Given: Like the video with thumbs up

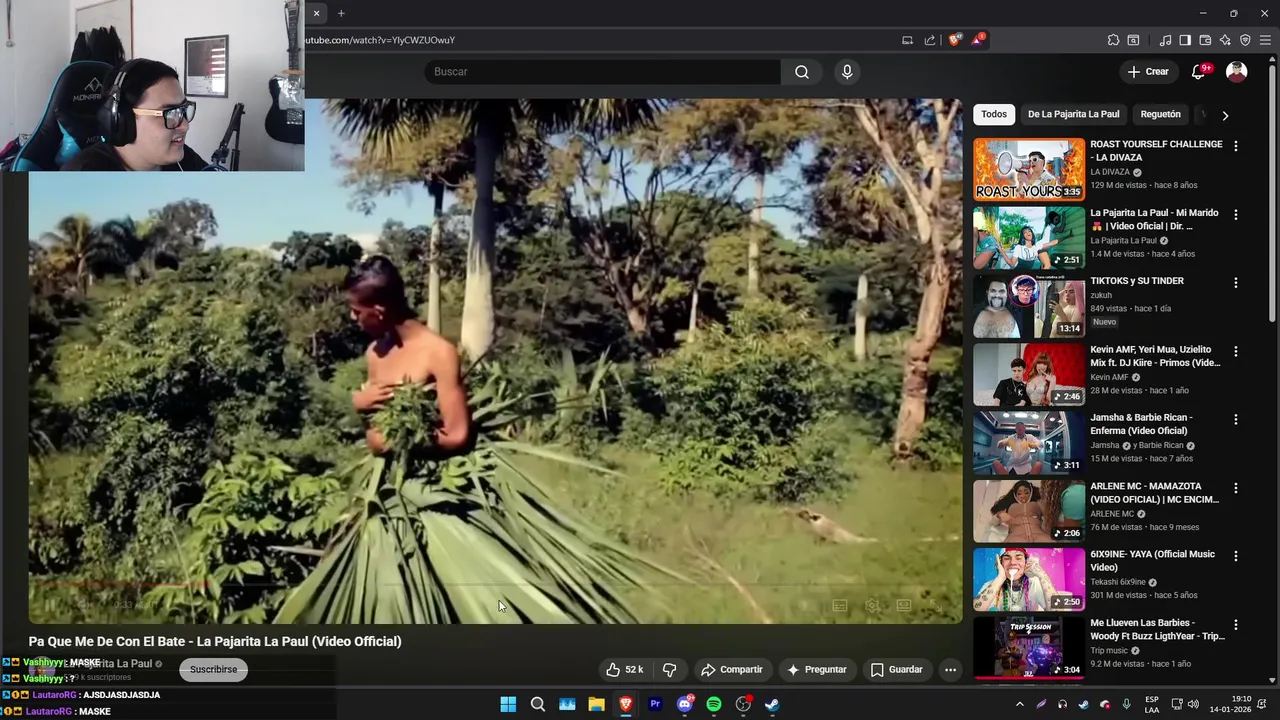Looking at the screenshot, I should [625, 670].
